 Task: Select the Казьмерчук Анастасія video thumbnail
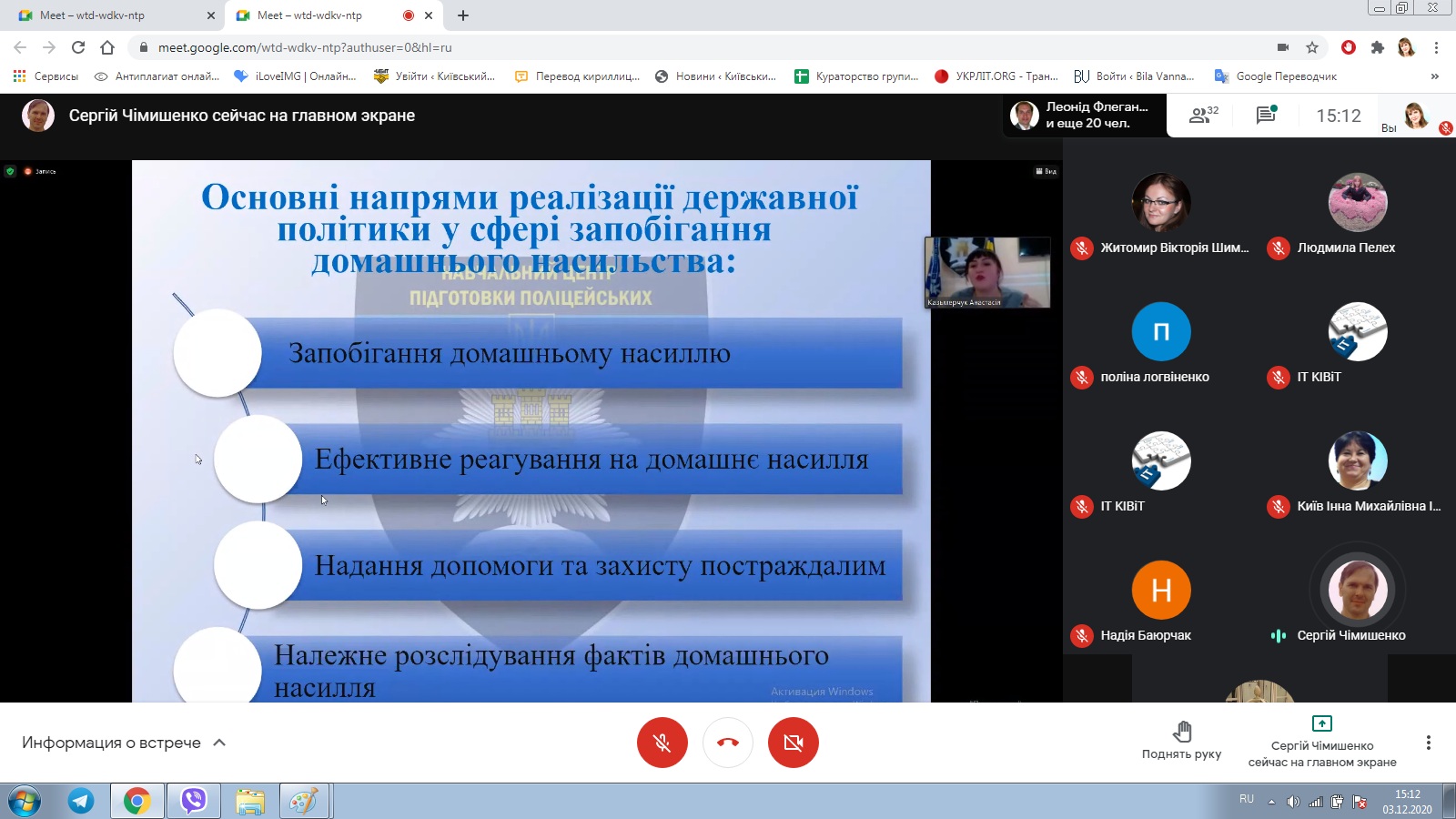pos(987,272)
